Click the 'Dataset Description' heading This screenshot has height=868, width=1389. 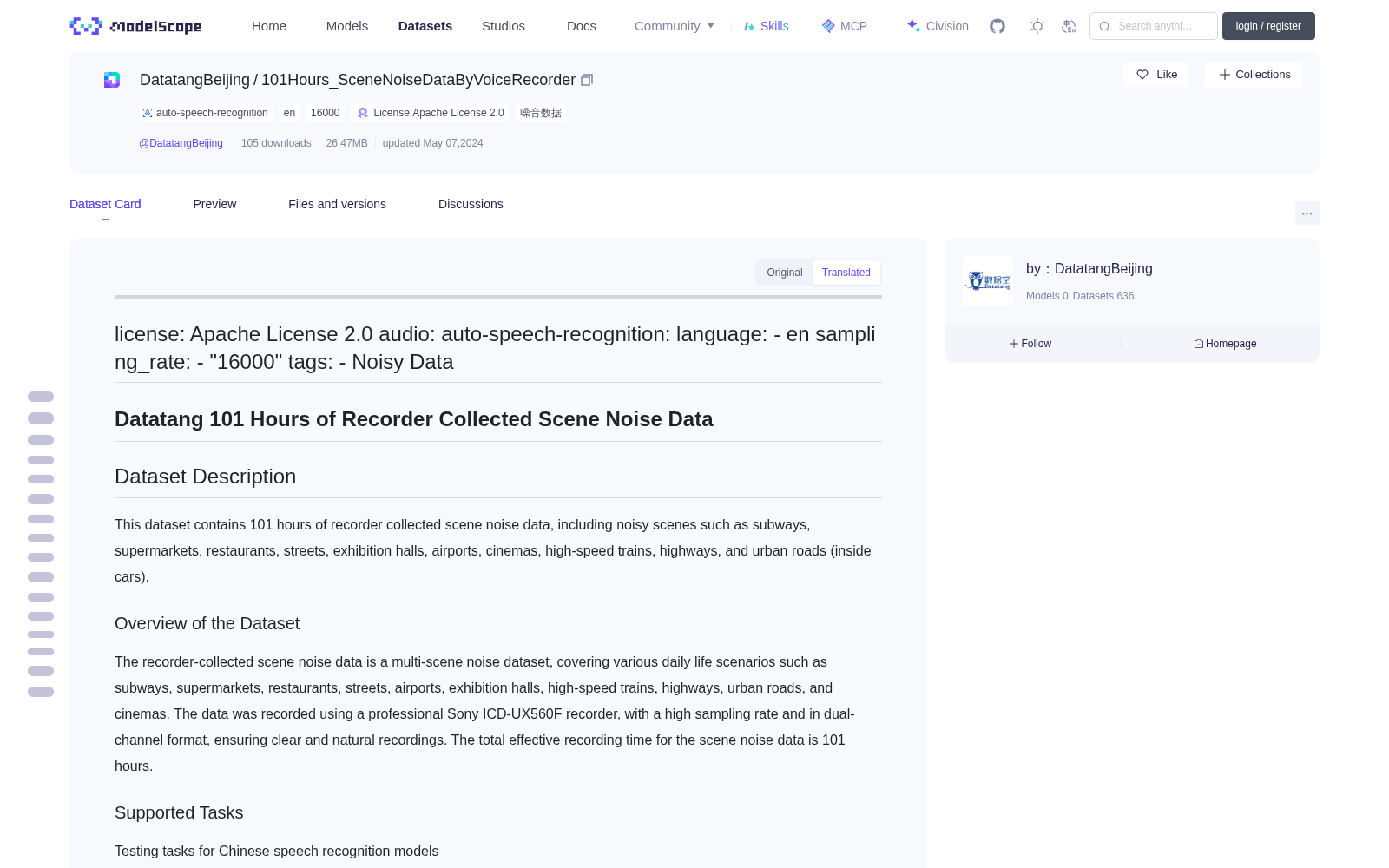point(206,477)
